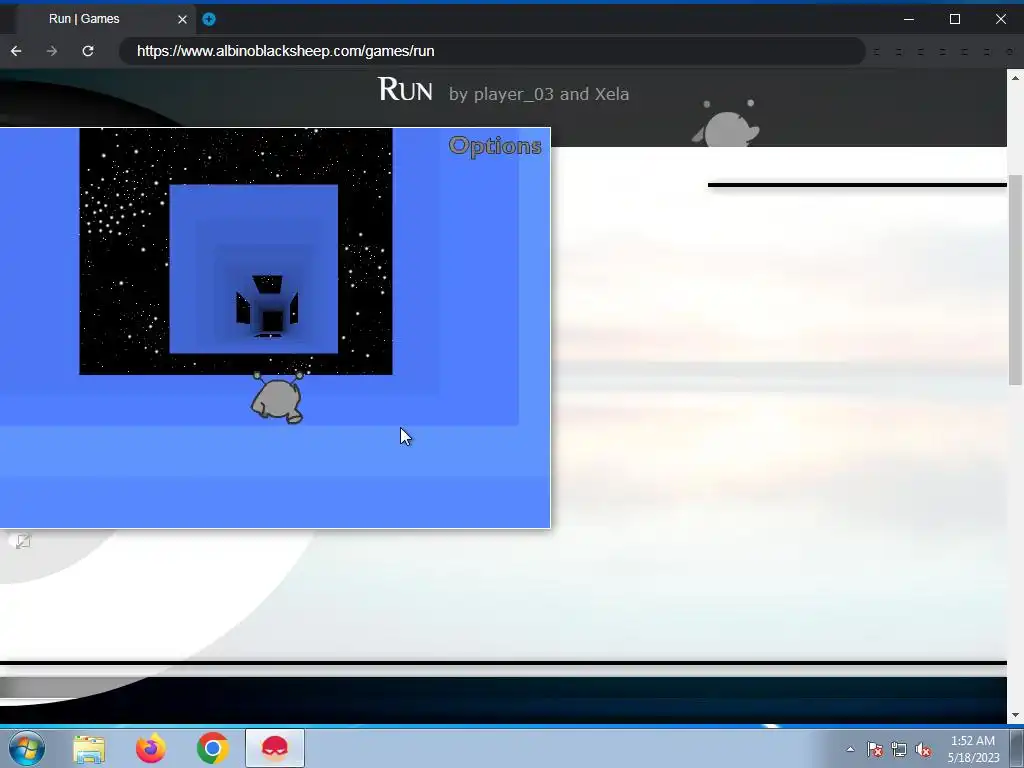
Task: Click the page scrollbar up arrow
Action: [1016, 78]
